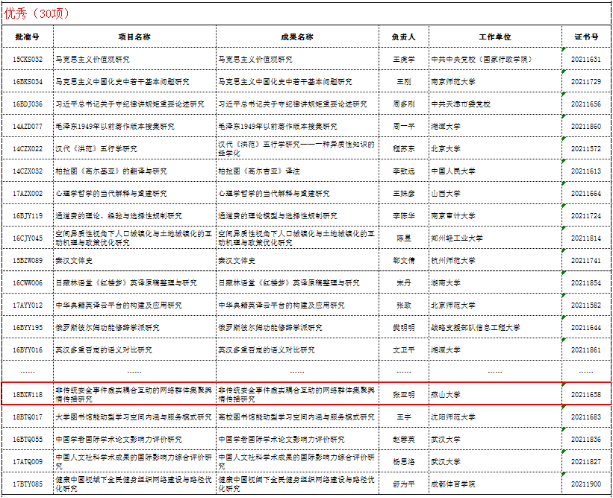Image resolution: width=613 pixels, height=498 pixels.
Task: Click approval number cell 14AZD077
Action: point(27,126)
